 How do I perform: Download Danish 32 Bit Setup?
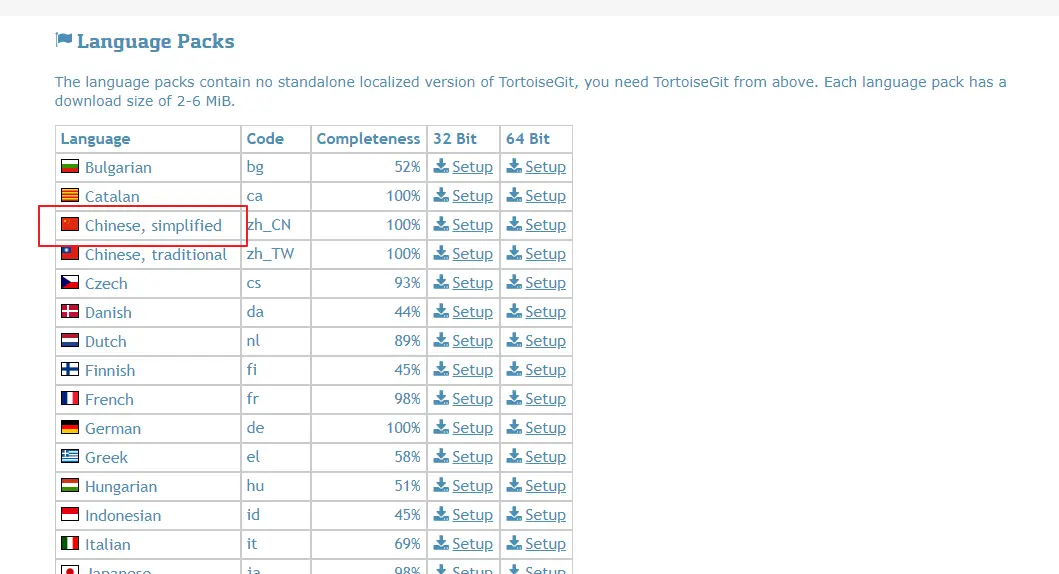click(x=463, y=312)
